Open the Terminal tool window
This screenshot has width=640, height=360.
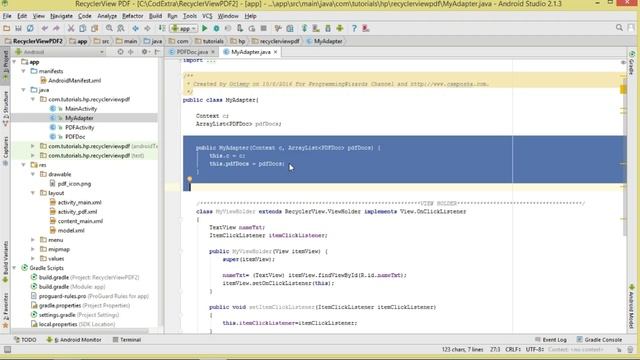[x=127, y=340]
